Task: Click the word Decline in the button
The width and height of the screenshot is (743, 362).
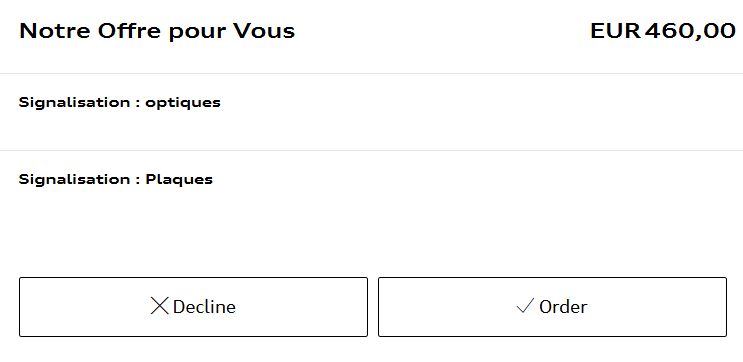Action: [204, 307]
